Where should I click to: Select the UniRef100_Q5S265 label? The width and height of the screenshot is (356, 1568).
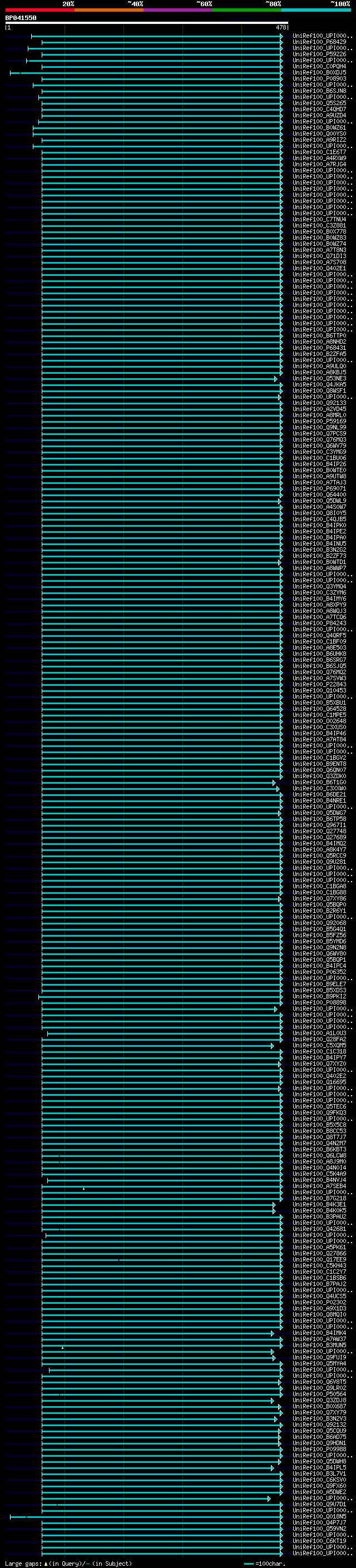tap(319, 103)
